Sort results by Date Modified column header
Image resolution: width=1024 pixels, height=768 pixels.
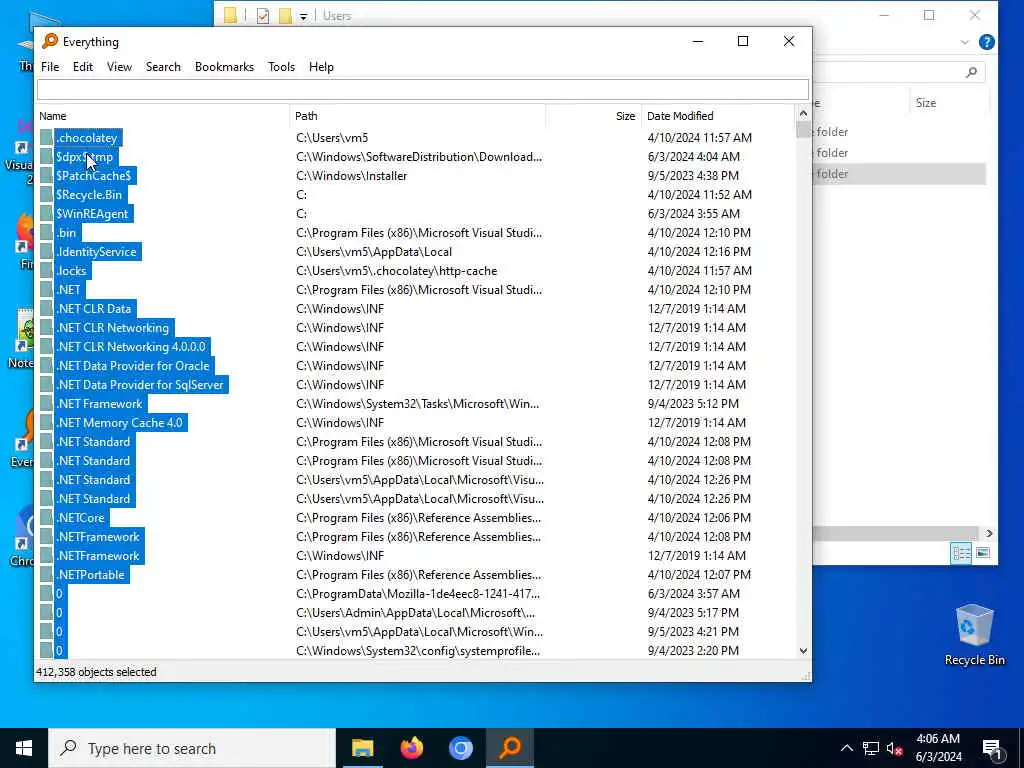click(x=718, y=116)
